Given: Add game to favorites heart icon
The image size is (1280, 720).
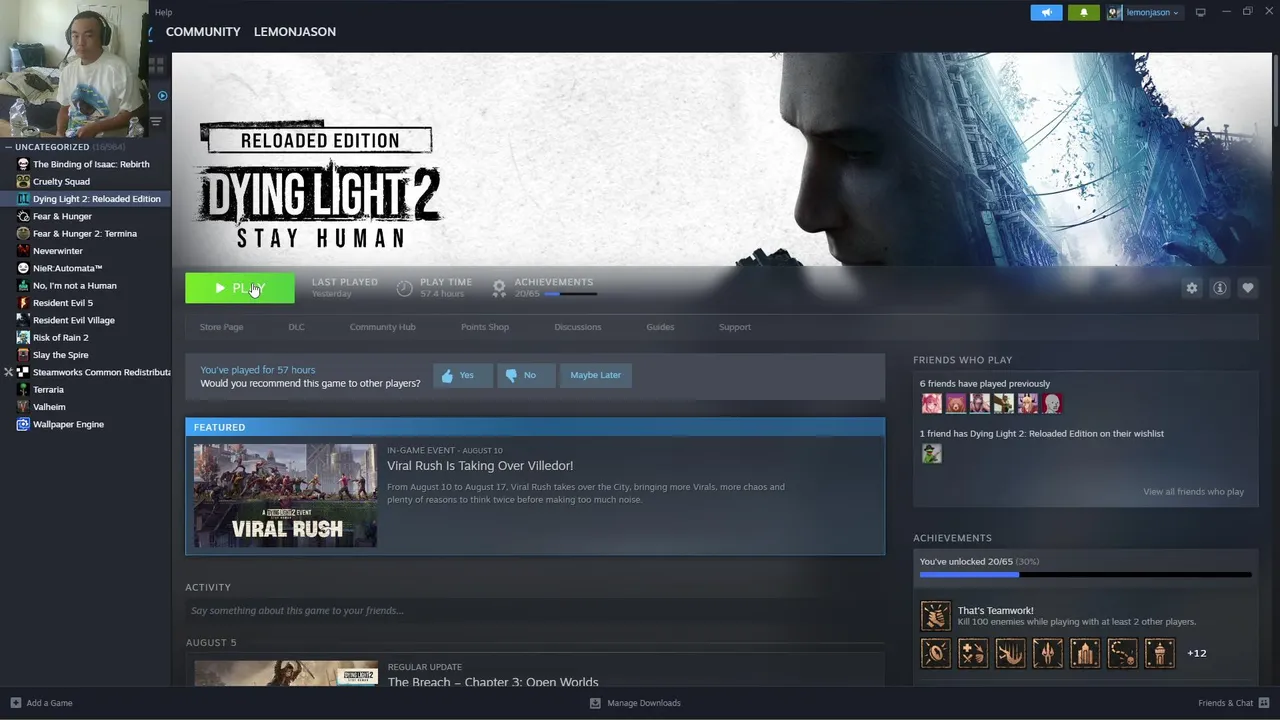Looking at the screenshot, I should tap(1247, 288).
